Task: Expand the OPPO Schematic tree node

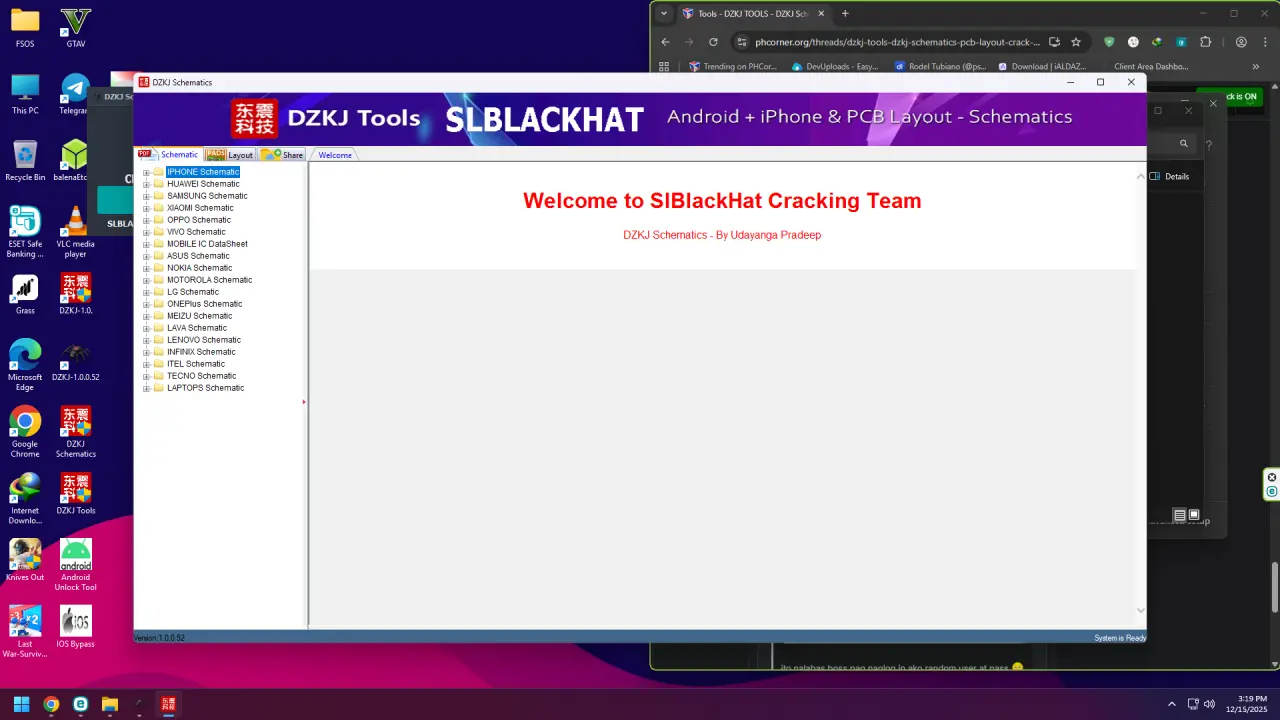Action: click(146, 220)
